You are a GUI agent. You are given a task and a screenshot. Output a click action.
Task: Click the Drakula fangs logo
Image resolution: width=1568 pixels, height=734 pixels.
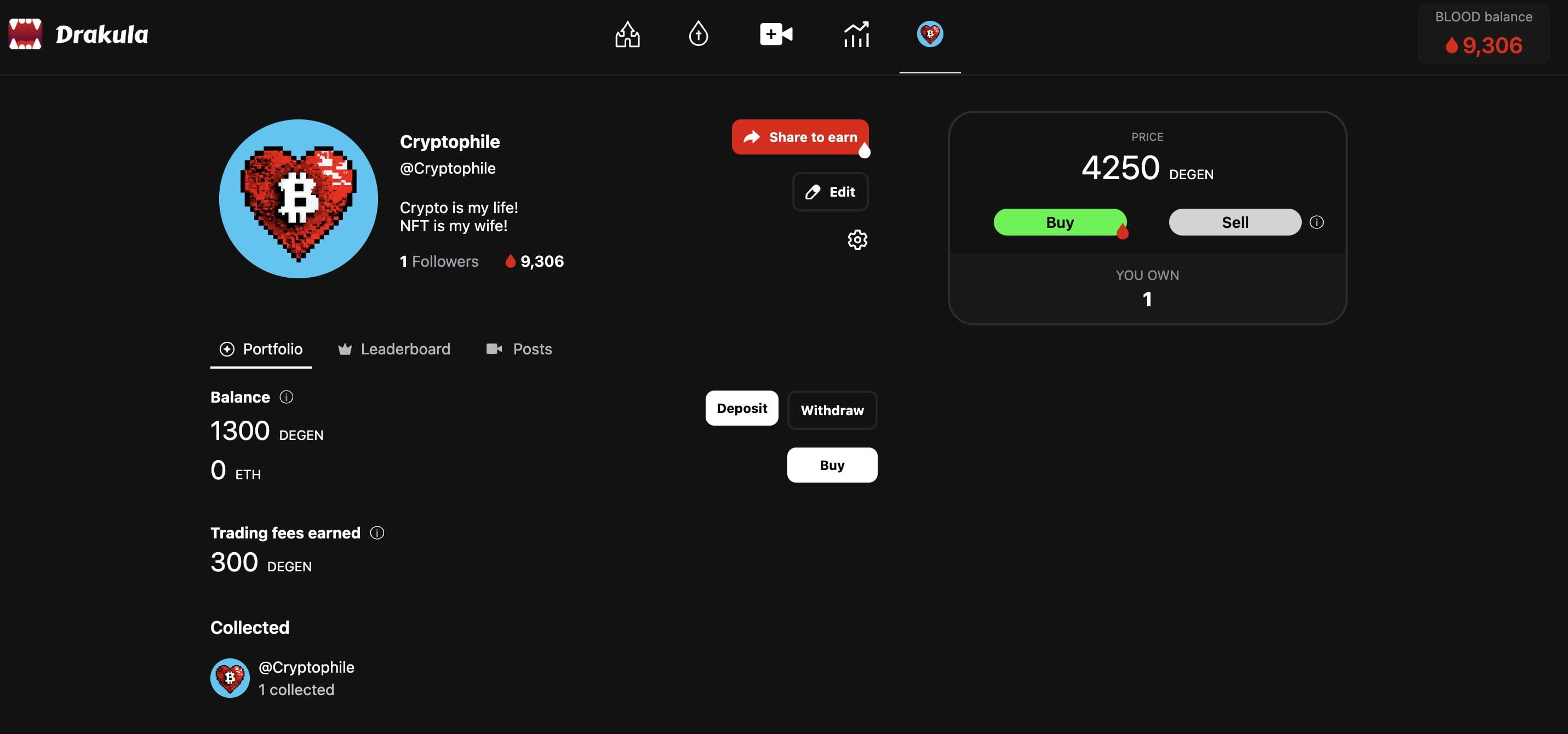(25, 34)
